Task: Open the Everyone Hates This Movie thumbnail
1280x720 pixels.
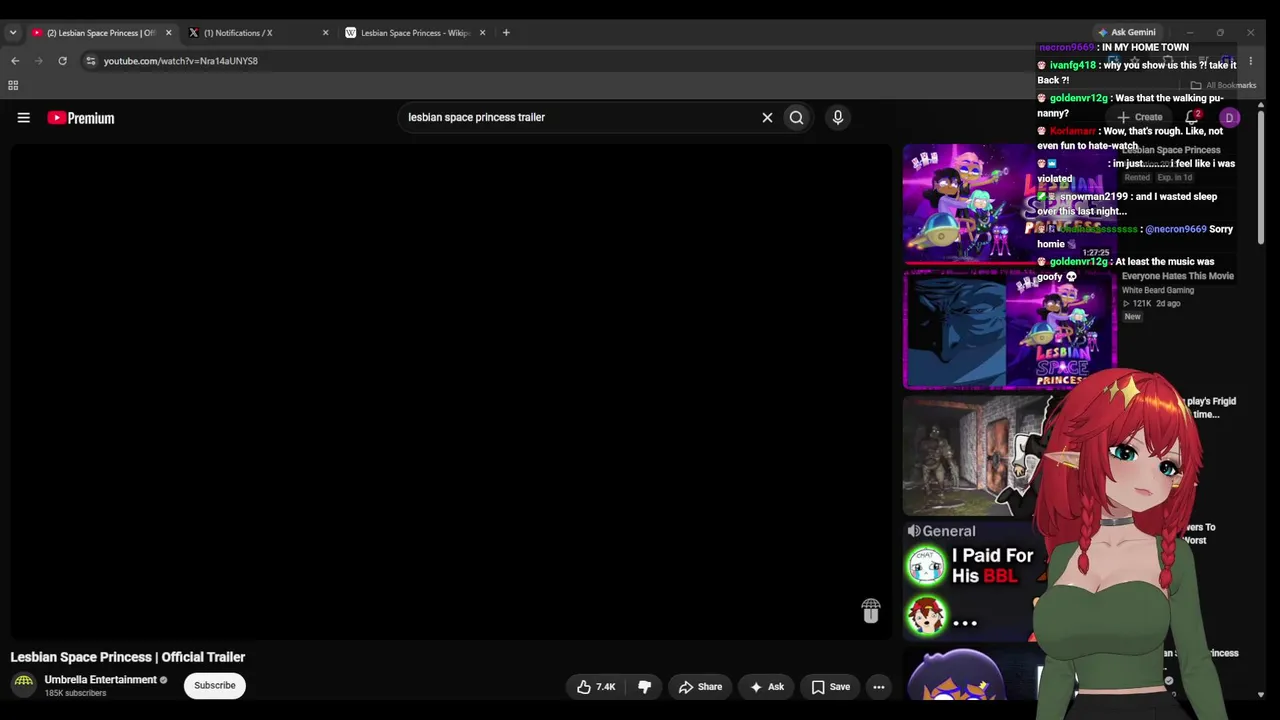Action: point(1009,329)
